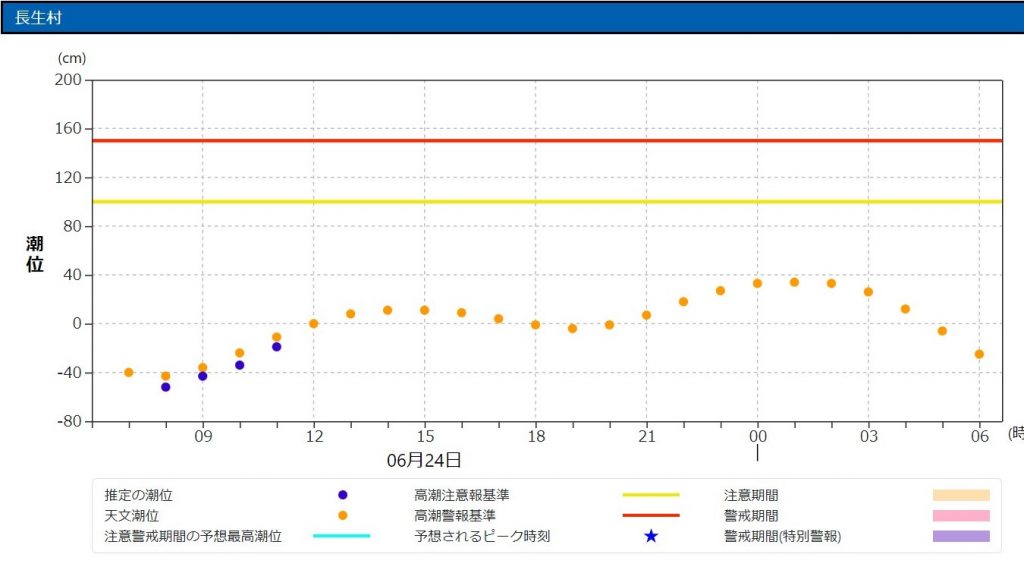Screen dimensions: 1024x570
Task: Click the 06 hour axis label at right
Action: click(980, 436)
